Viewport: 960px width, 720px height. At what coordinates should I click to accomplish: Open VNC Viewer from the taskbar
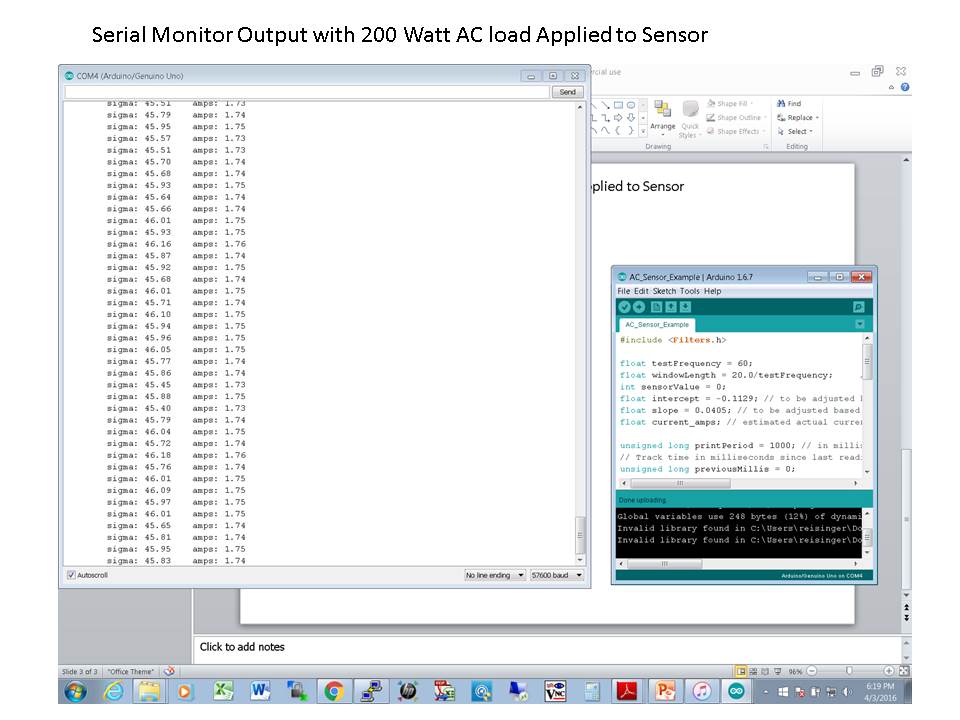tap(555, 692)
